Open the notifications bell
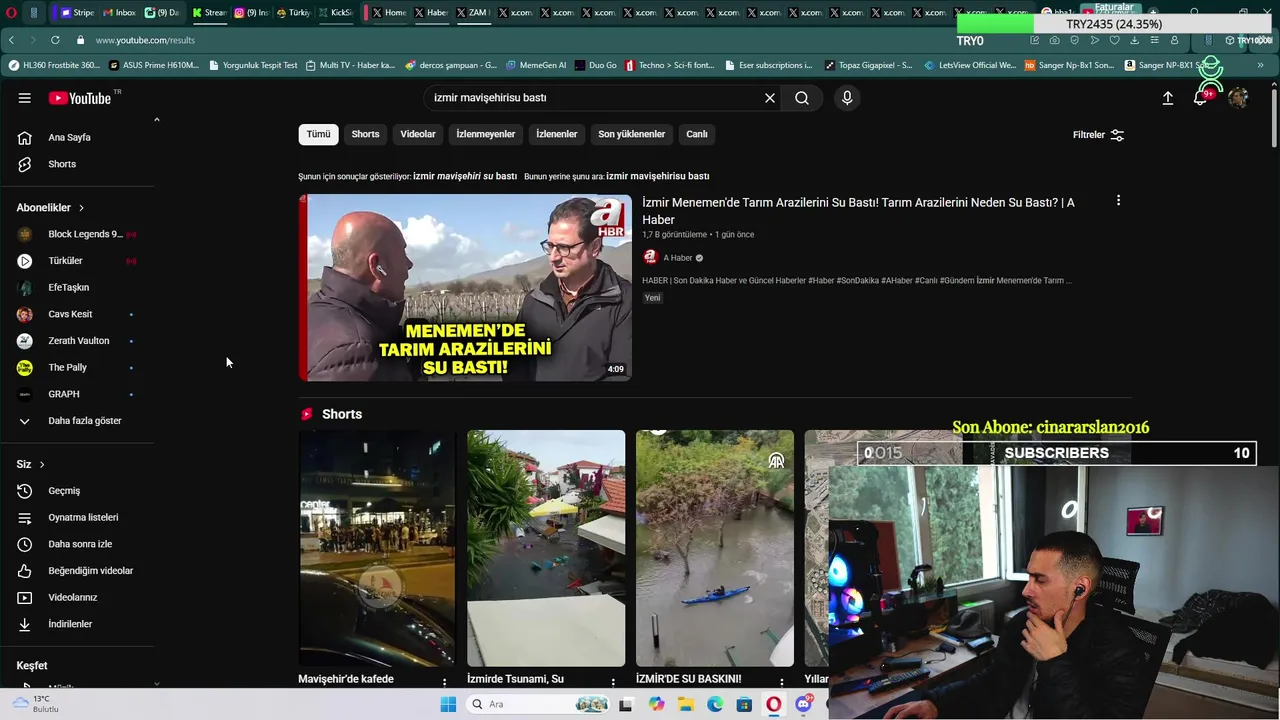 (1200, 98)
